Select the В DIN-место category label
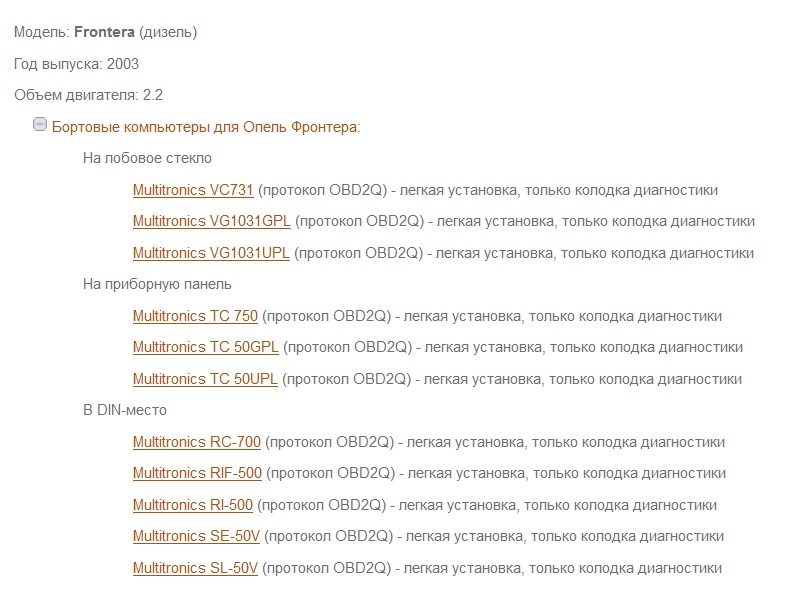The width and height of the screenshot is (791, 601). pyautogui.click(x=125, y=410)
